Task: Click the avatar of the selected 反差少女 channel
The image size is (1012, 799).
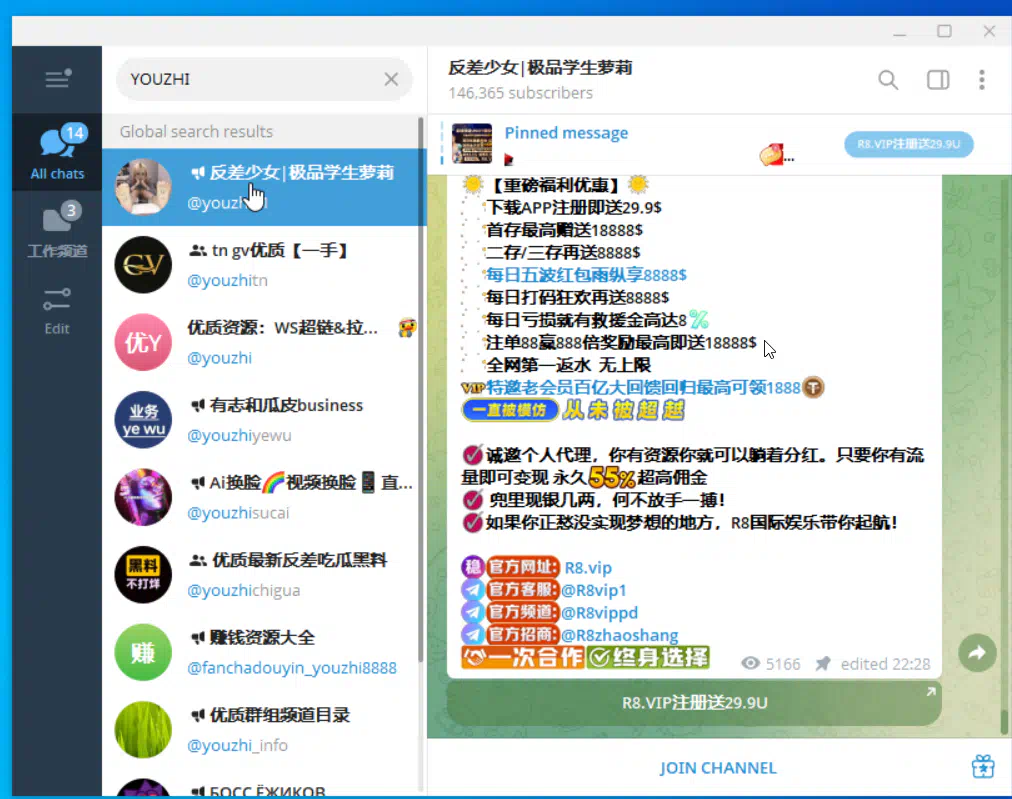Action: point(143,187)
